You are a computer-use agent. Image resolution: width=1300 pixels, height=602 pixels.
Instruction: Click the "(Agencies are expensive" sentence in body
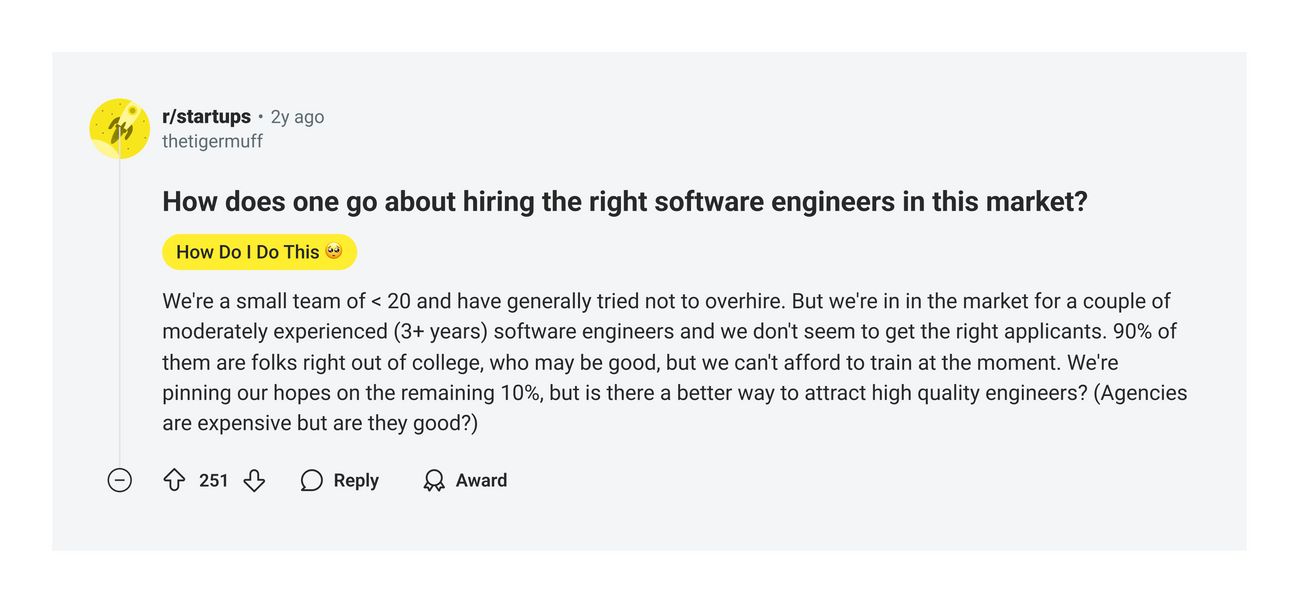click(675, 408)
